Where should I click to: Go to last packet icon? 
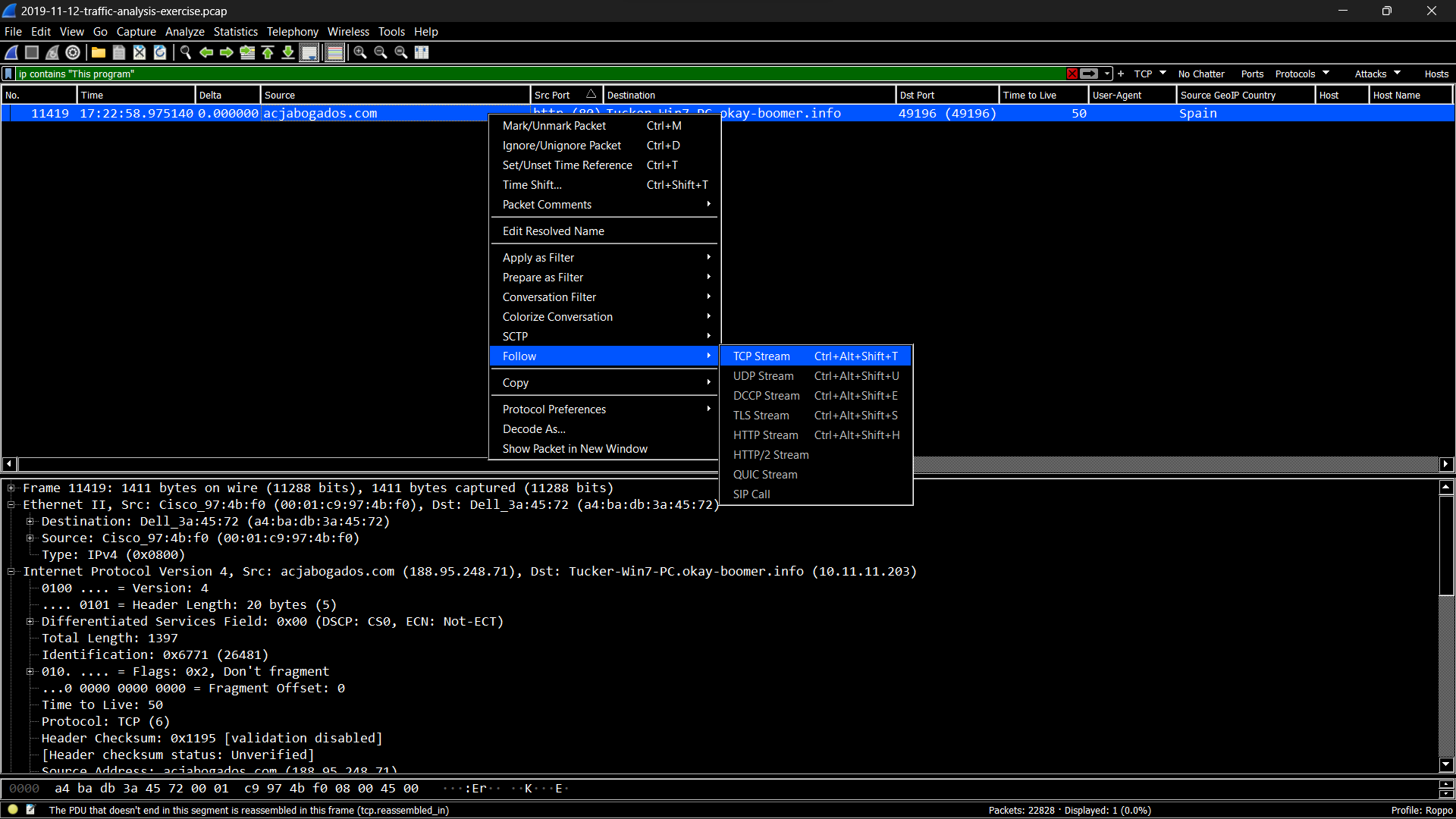click(x=288, y=52)
